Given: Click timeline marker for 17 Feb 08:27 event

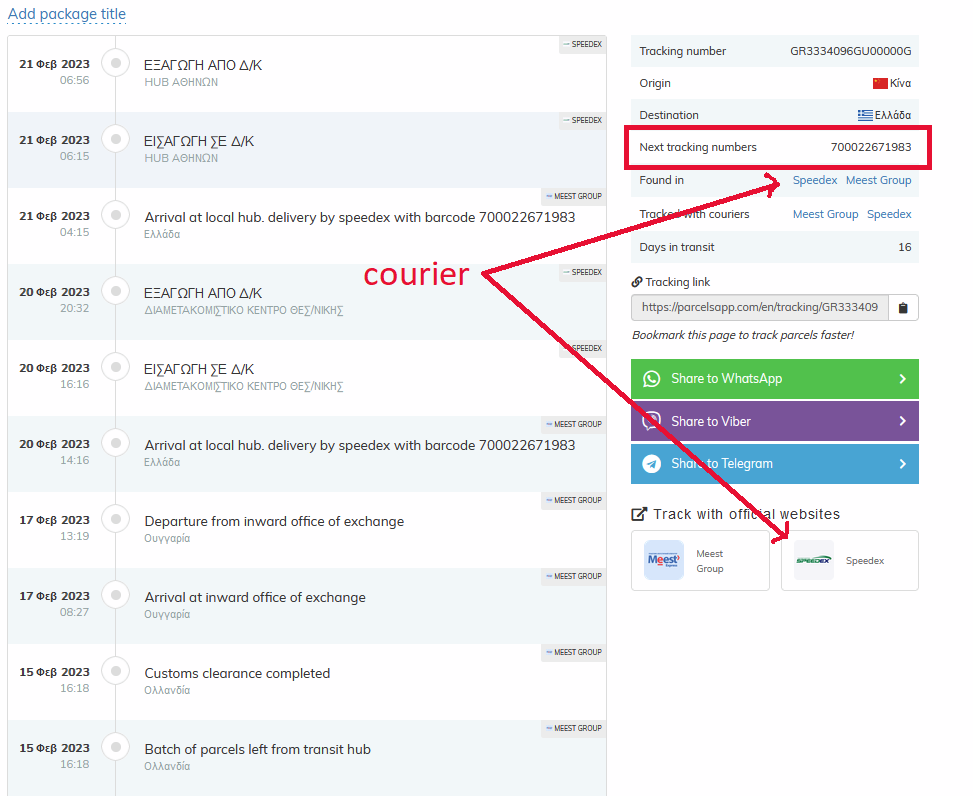Looking at the screenshot, I should click(115, 595).
